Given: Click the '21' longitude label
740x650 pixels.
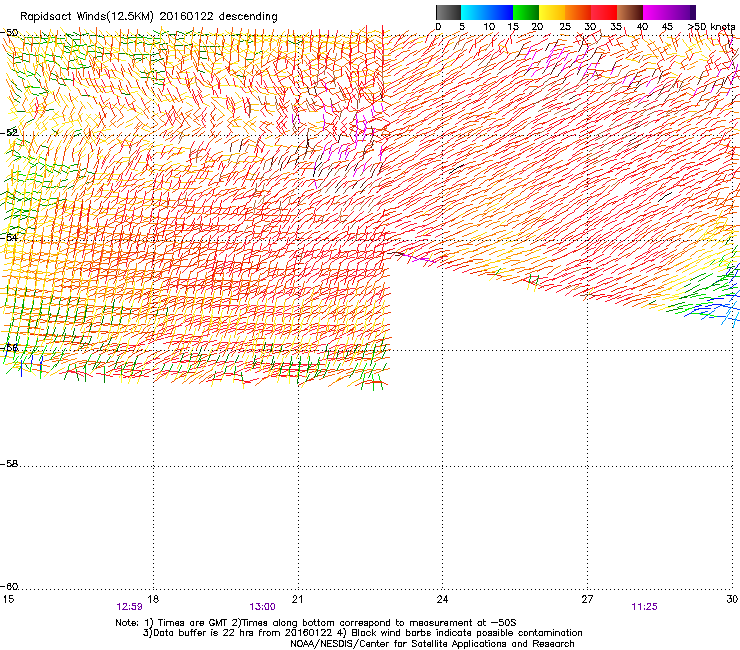Looking at the screenshot, I should pos(297,599).
